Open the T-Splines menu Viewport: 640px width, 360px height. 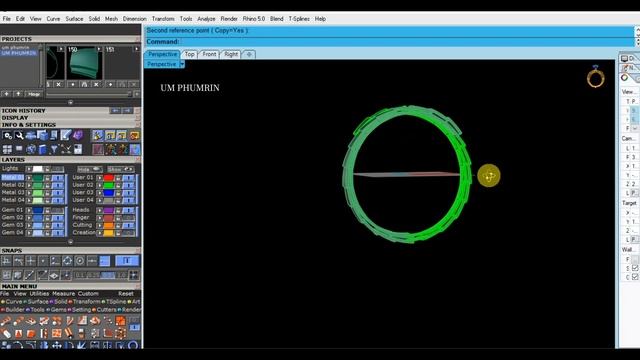299,19
